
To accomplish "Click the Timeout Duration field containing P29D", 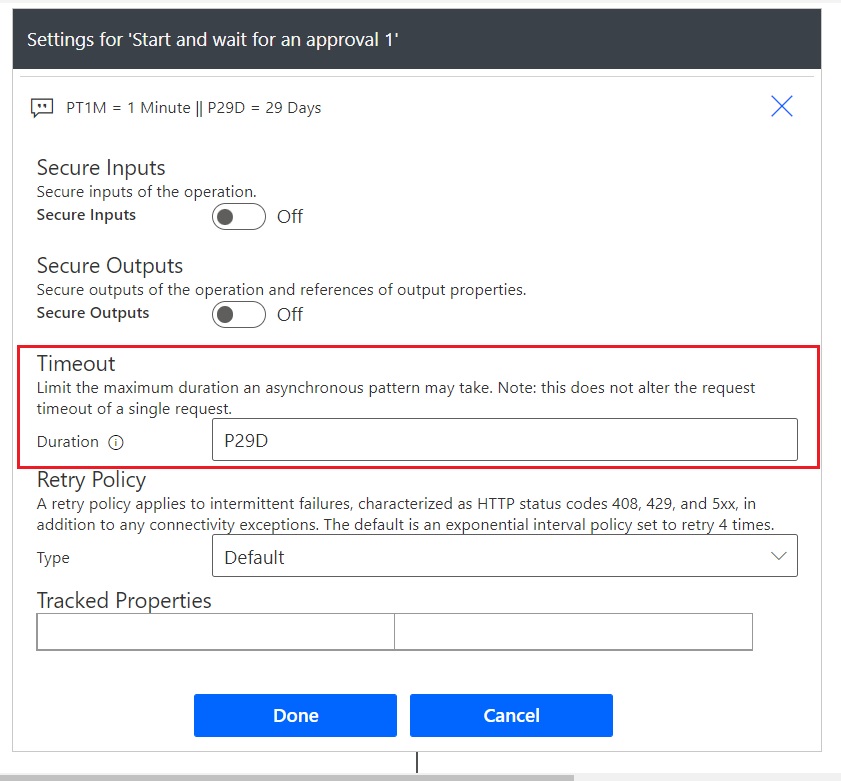I will point(504,440).
